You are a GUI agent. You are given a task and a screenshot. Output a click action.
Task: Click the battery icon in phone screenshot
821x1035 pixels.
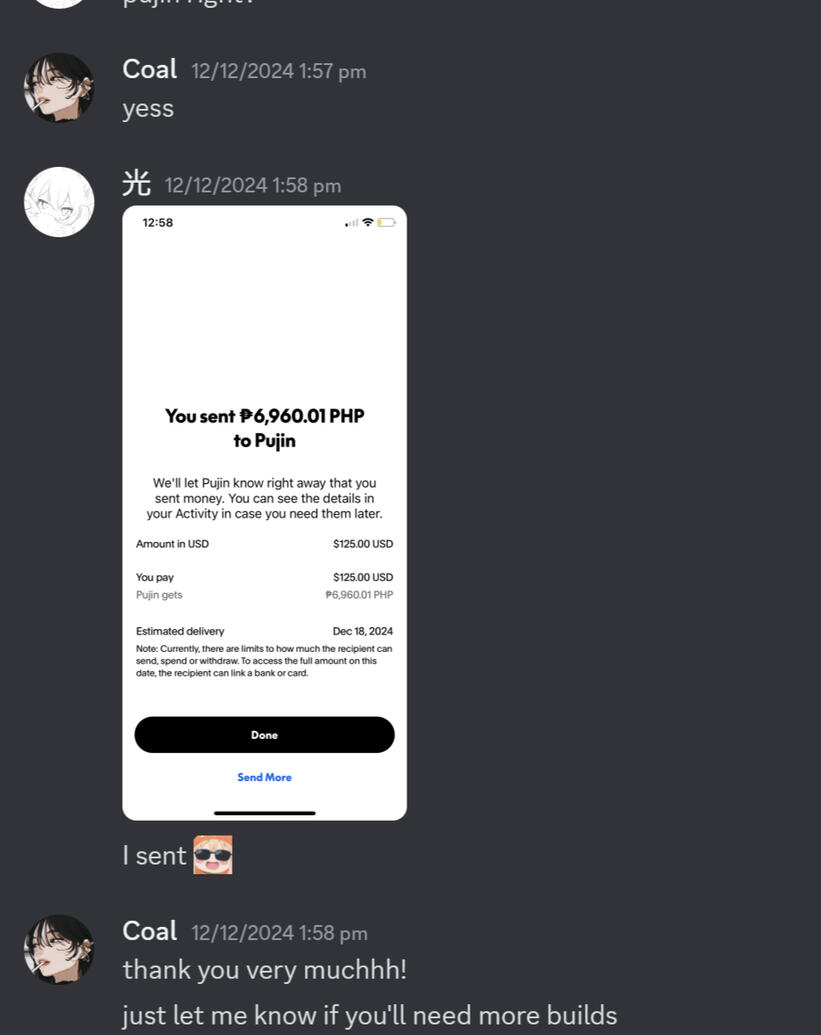pos(387,222)
